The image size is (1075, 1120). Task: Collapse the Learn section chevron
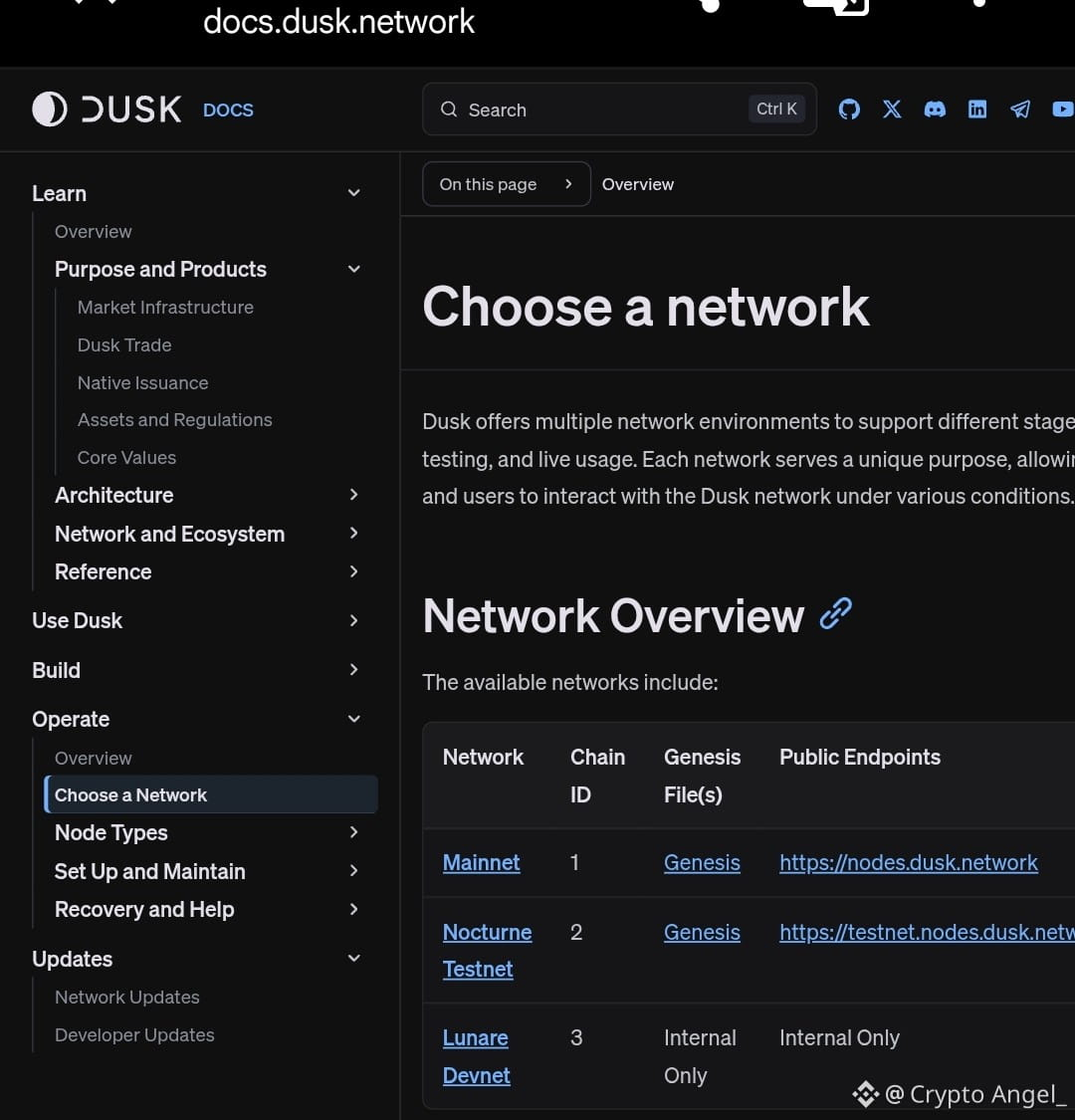353,193
